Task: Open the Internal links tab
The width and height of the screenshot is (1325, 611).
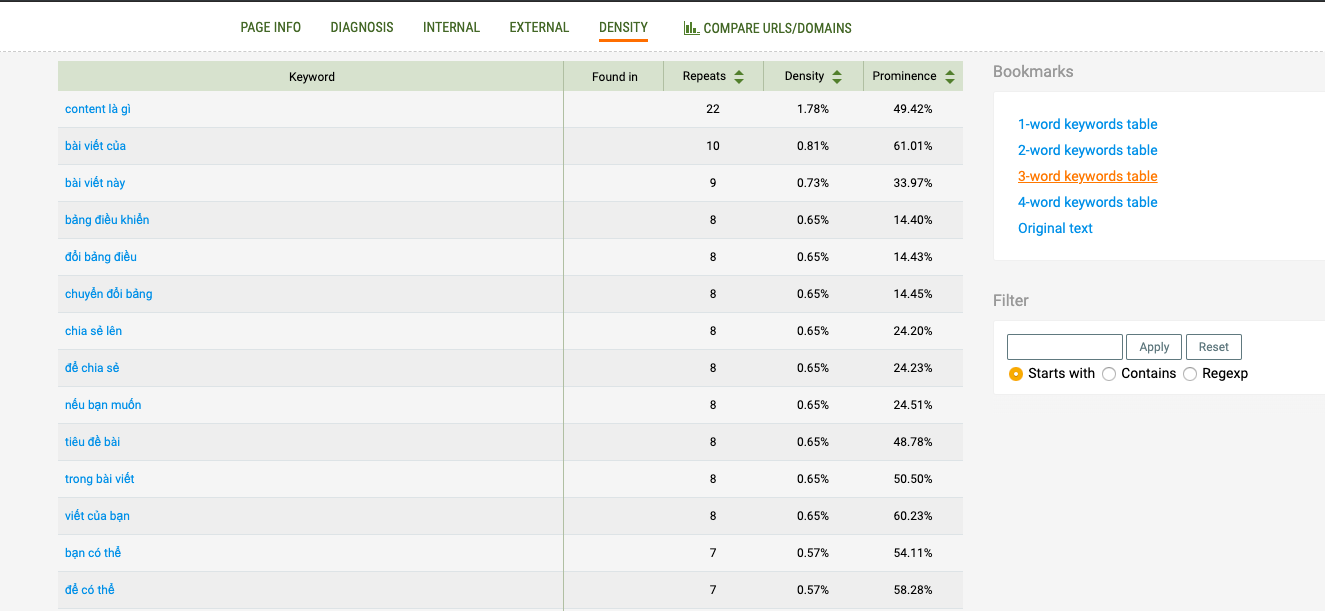Action: point(451,28)
